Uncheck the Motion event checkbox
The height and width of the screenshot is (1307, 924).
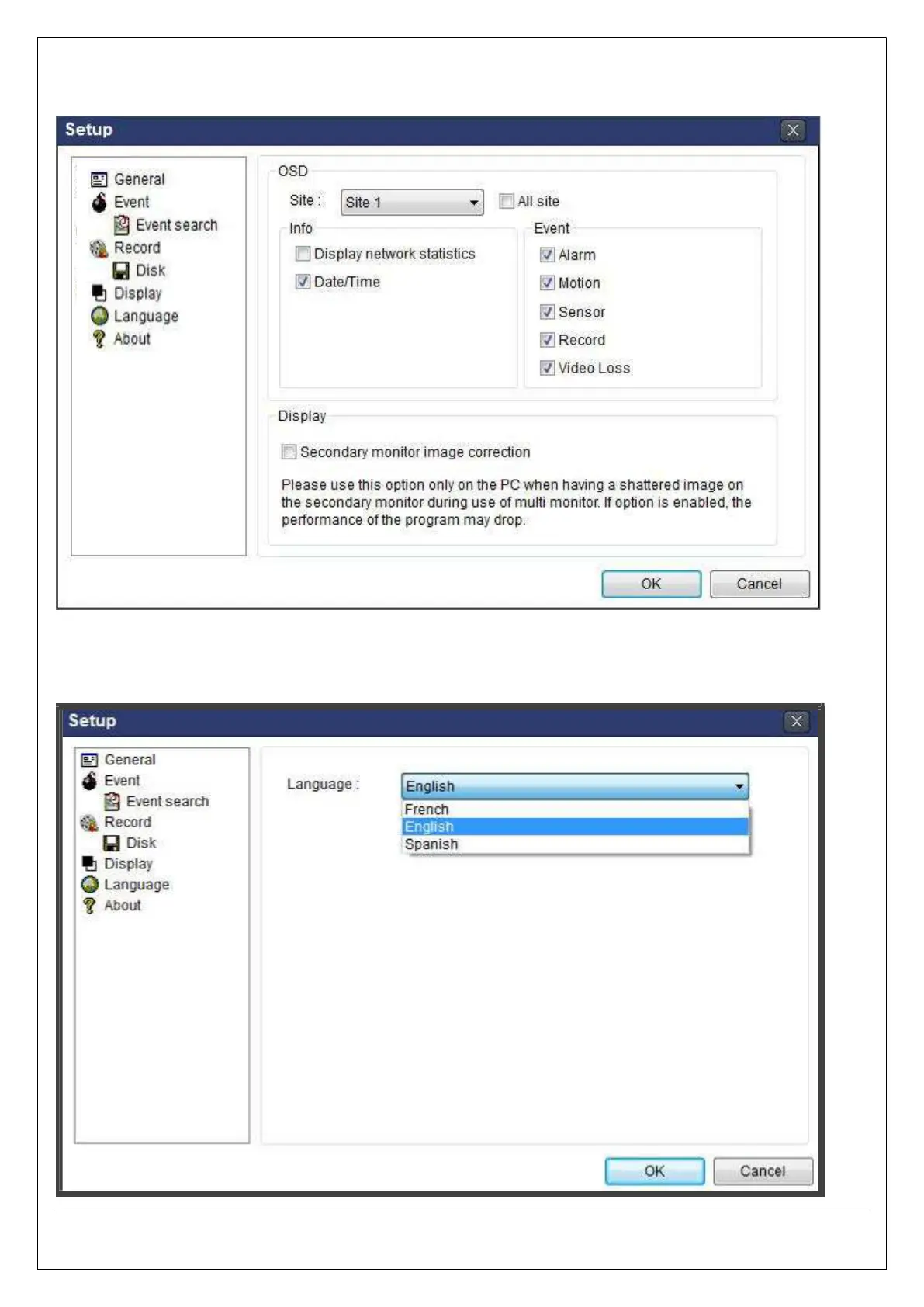click(548, 283)
